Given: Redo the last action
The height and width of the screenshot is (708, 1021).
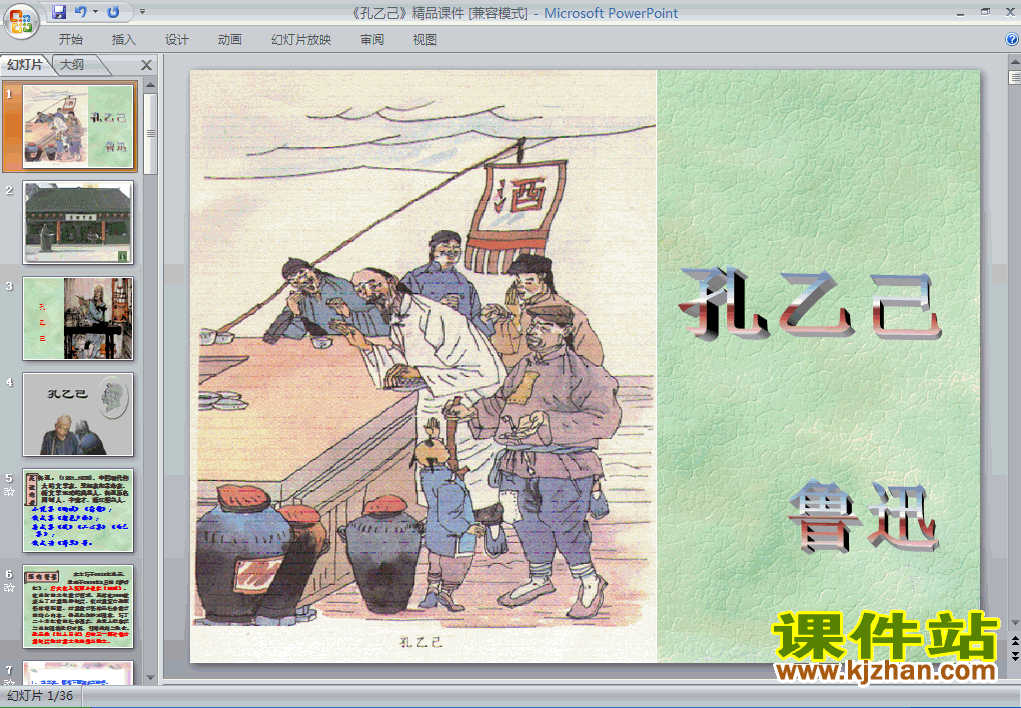Looking at the screenshot, I should point(113,12).
